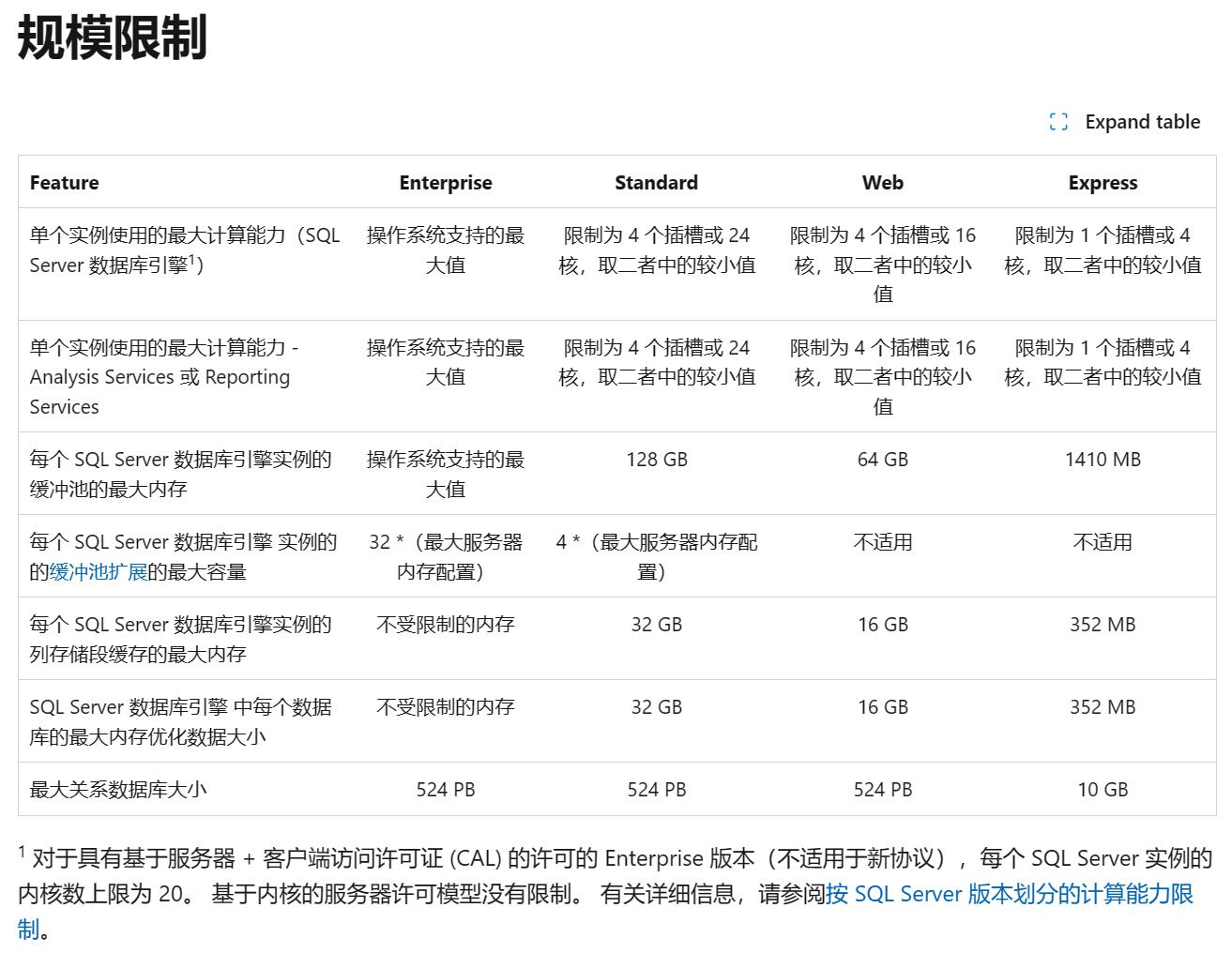This screenshot has height=953, width=1232.
Task: Click the 最大关系数据库大小 row label
Action: (x=118, y=790)
